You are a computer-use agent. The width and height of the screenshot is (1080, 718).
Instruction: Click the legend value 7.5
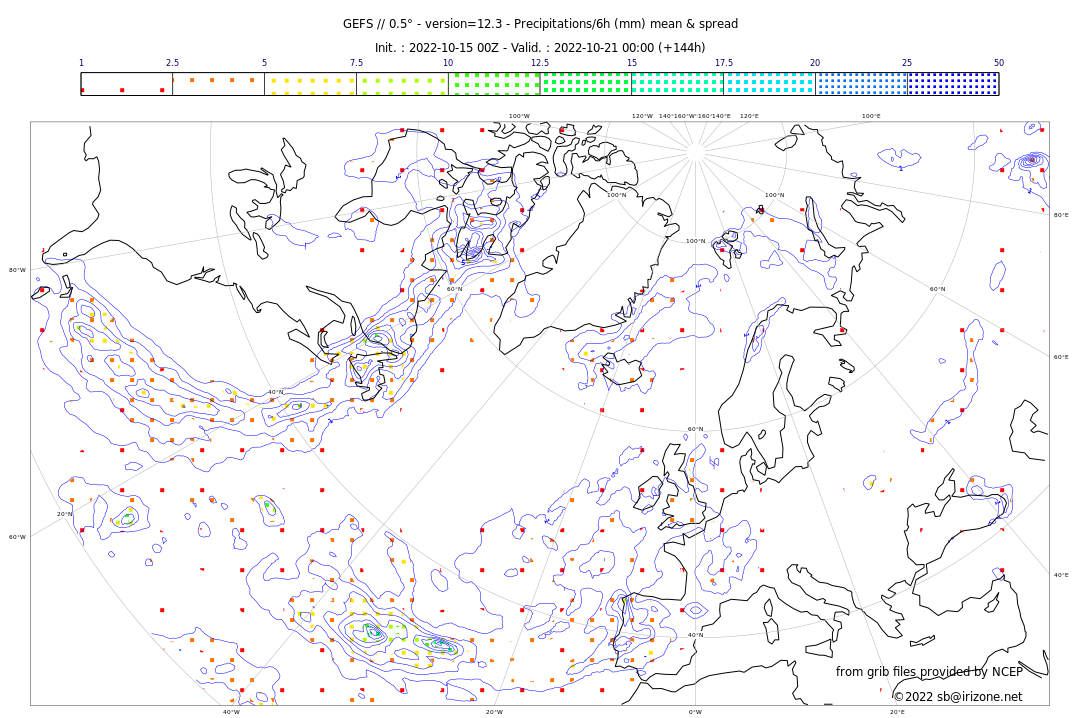(x=356, y=63)
